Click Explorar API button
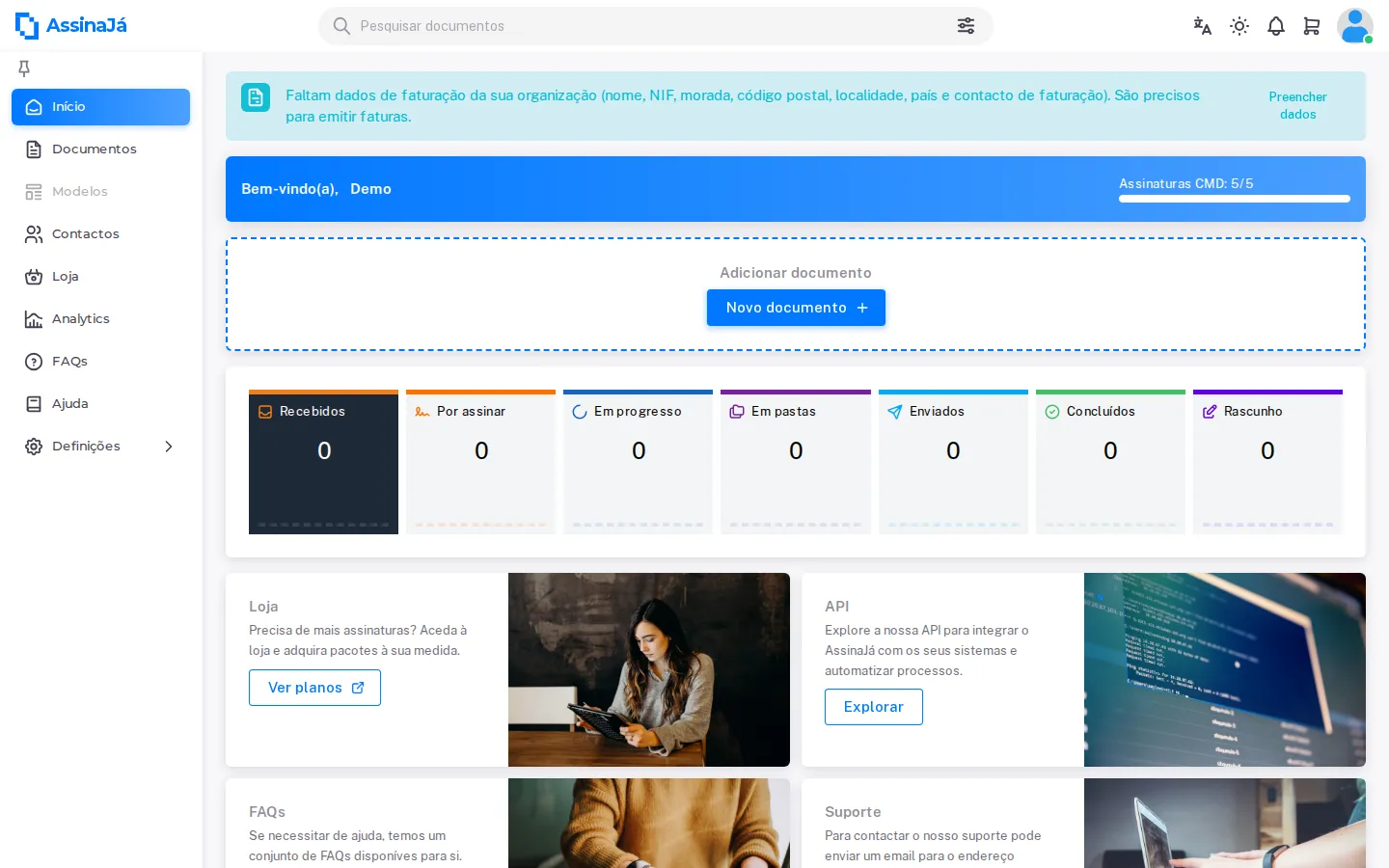The height and width of the screenshot is (868, 1389). point(874,707)
